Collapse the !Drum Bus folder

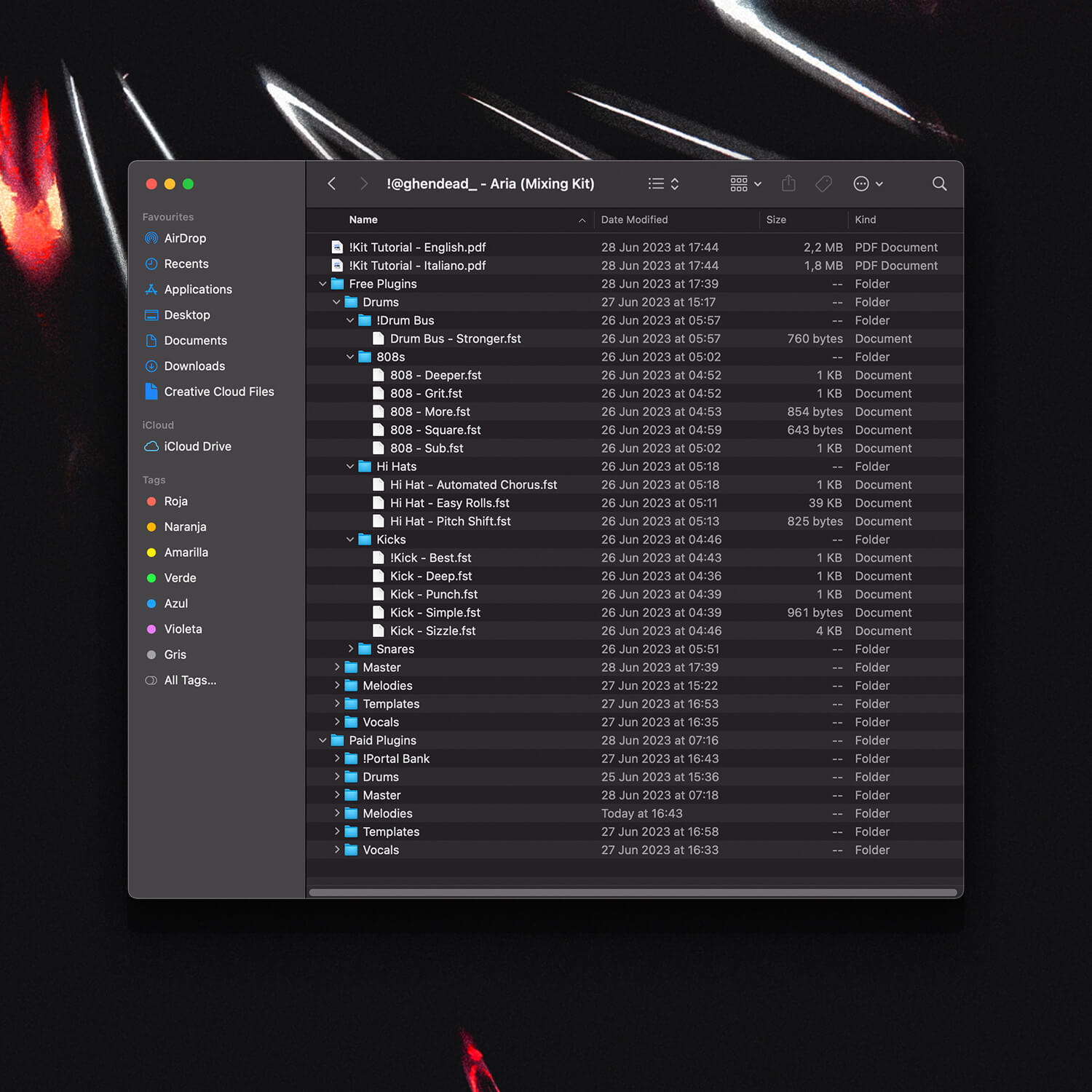coord(350,320)
